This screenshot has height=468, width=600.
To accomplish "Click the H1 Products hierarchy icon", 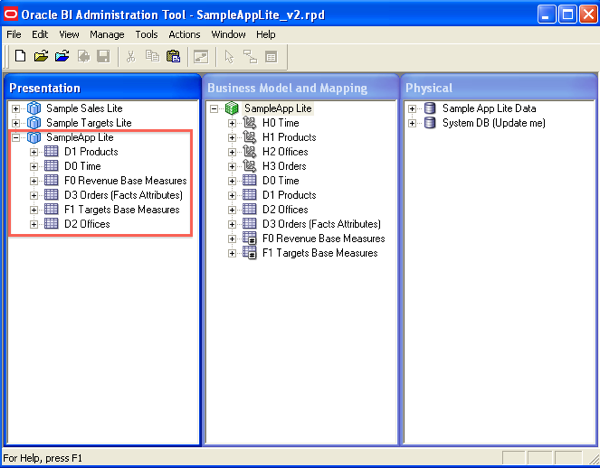I will click(249, 137).
